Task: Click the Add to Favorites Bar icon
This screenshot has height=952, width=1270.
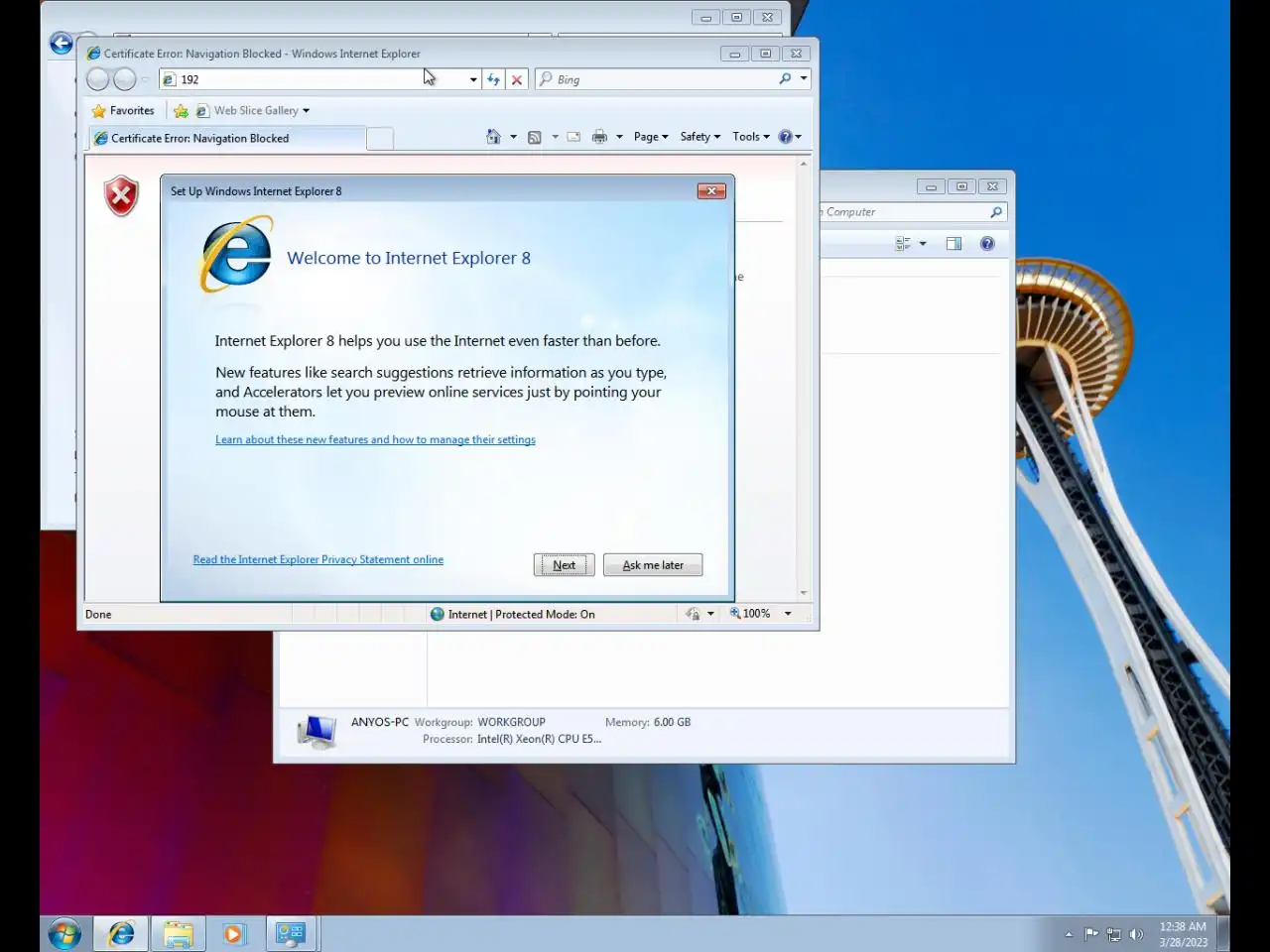Action: click(x=181, y=110)
